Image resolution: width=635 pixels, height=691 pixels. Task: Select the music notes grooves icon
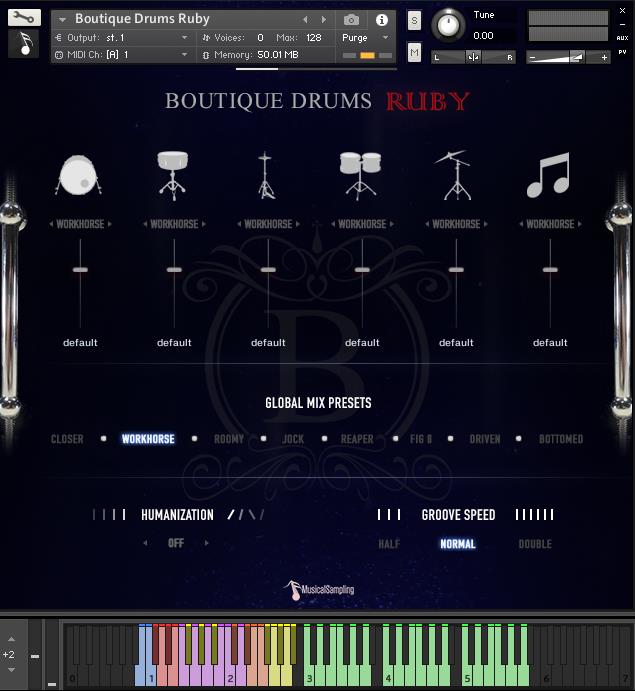pos(549,175)
